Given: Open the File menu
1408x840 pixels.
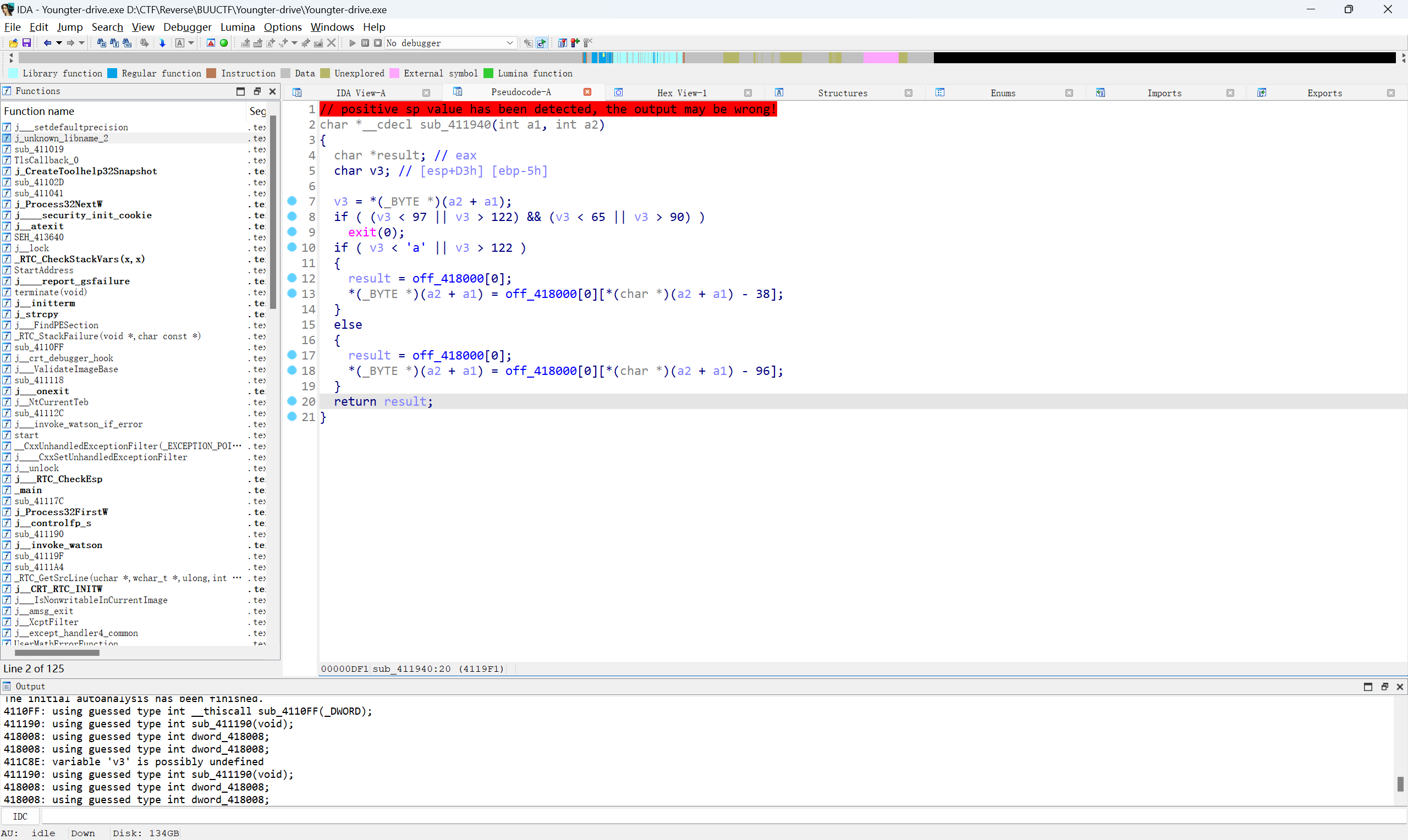Looking at the screenshot, I should [x=13, y=26].
